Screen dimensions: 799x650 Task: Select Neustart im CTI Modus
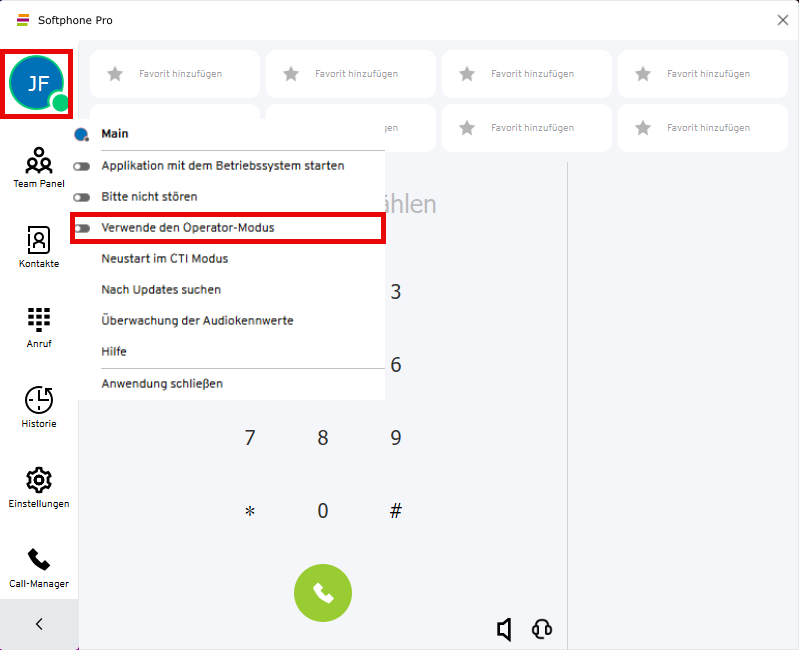click(x=165, y=259)
